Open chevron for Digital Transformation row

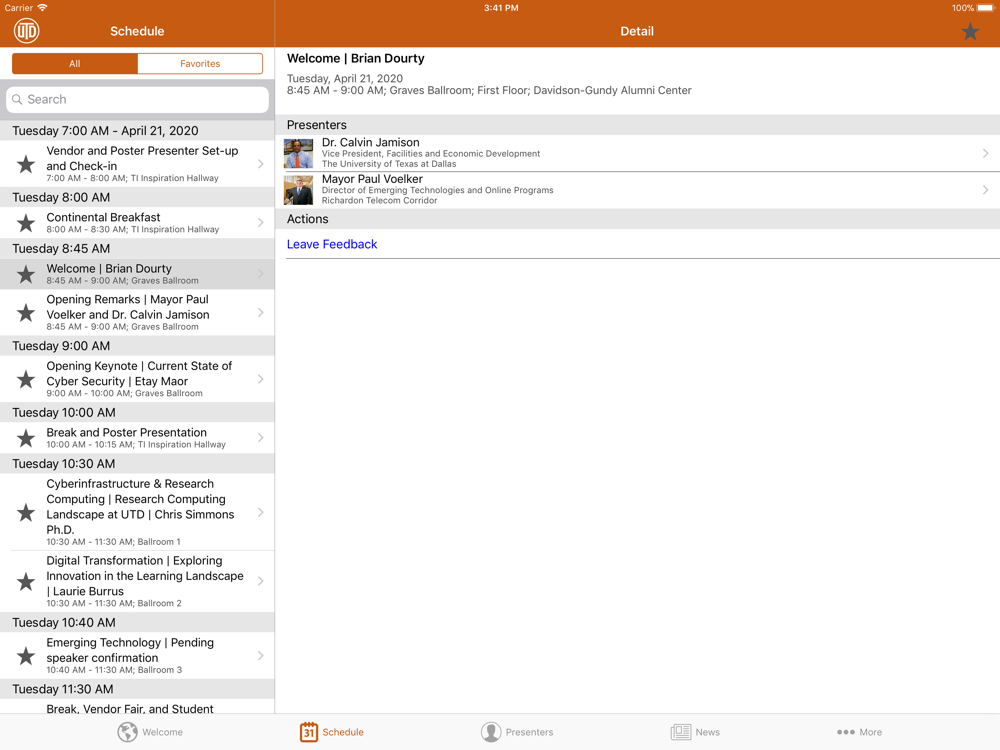click(x=260, y=581)
